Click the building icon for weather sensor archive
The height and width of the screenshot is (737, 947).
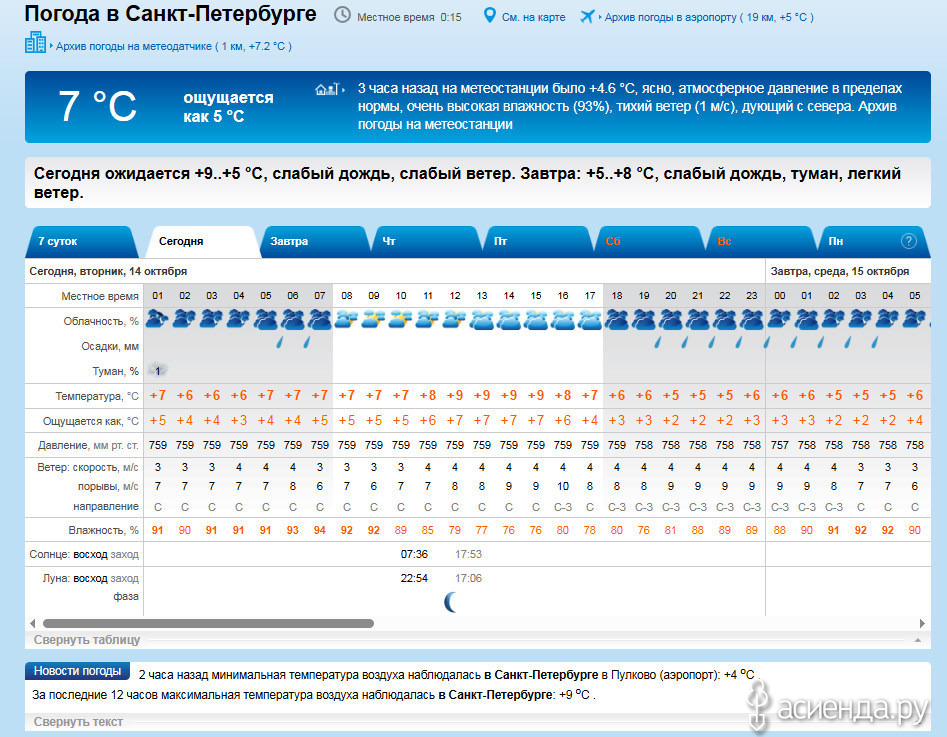point(35,43)
